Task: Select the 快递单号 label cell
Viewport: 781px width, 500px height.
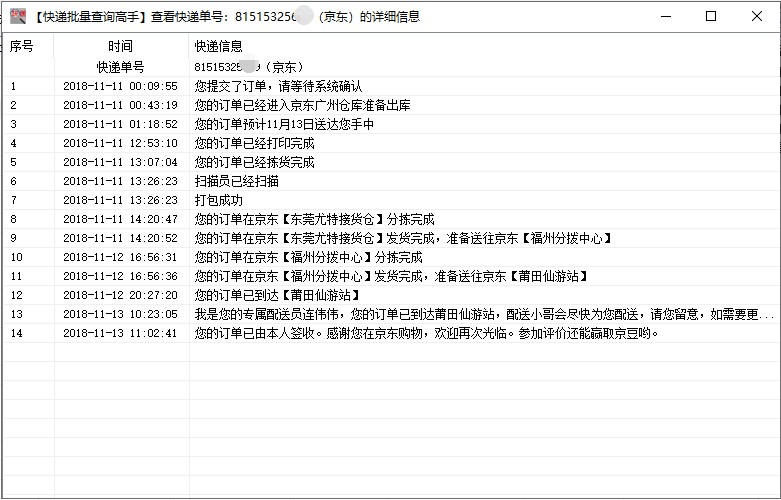Action: click(121, 67)
